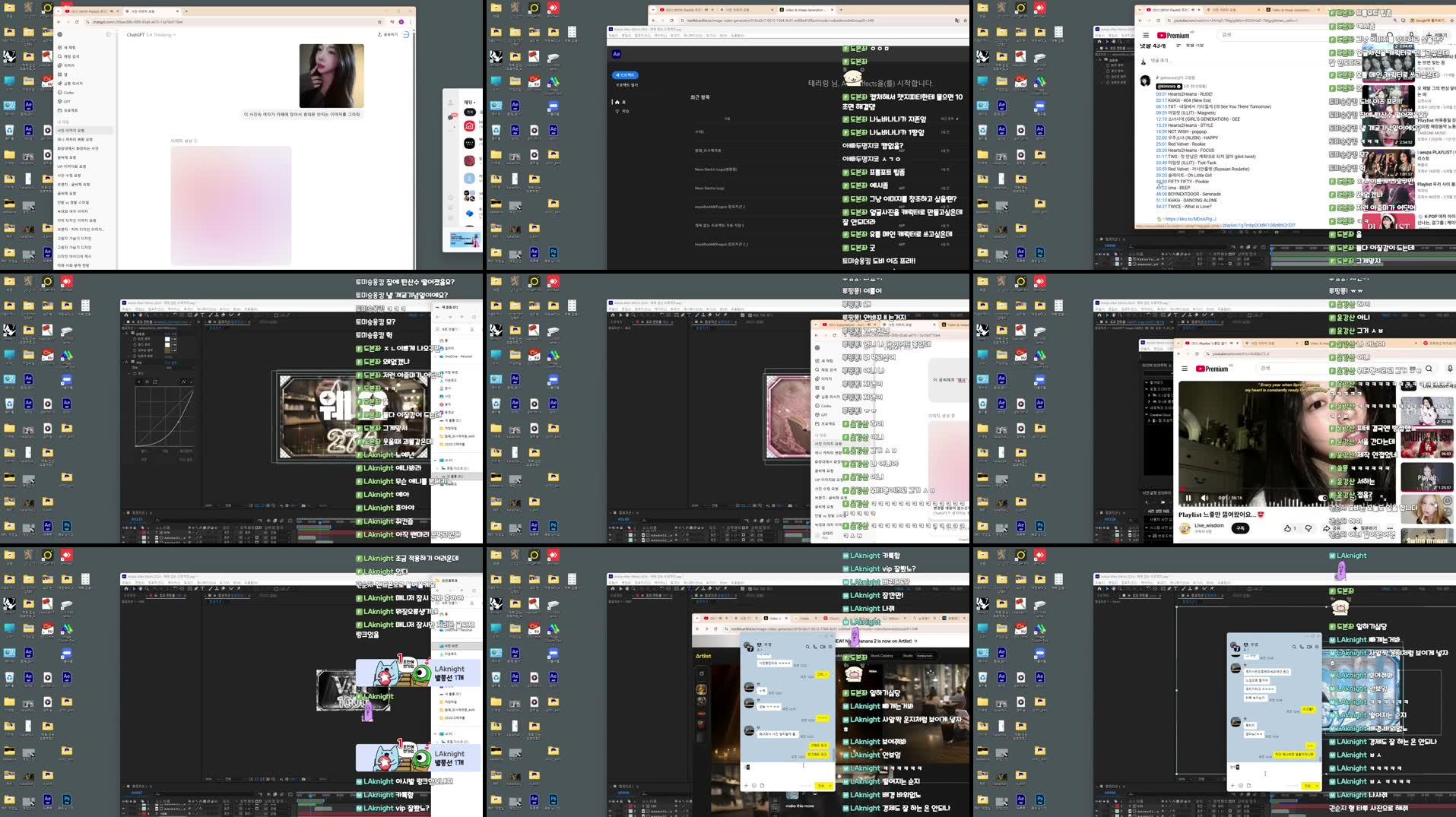Click the 새 프로젝트 button in After Effects
Screen dimensions: 1456x817
pos(625,74)
